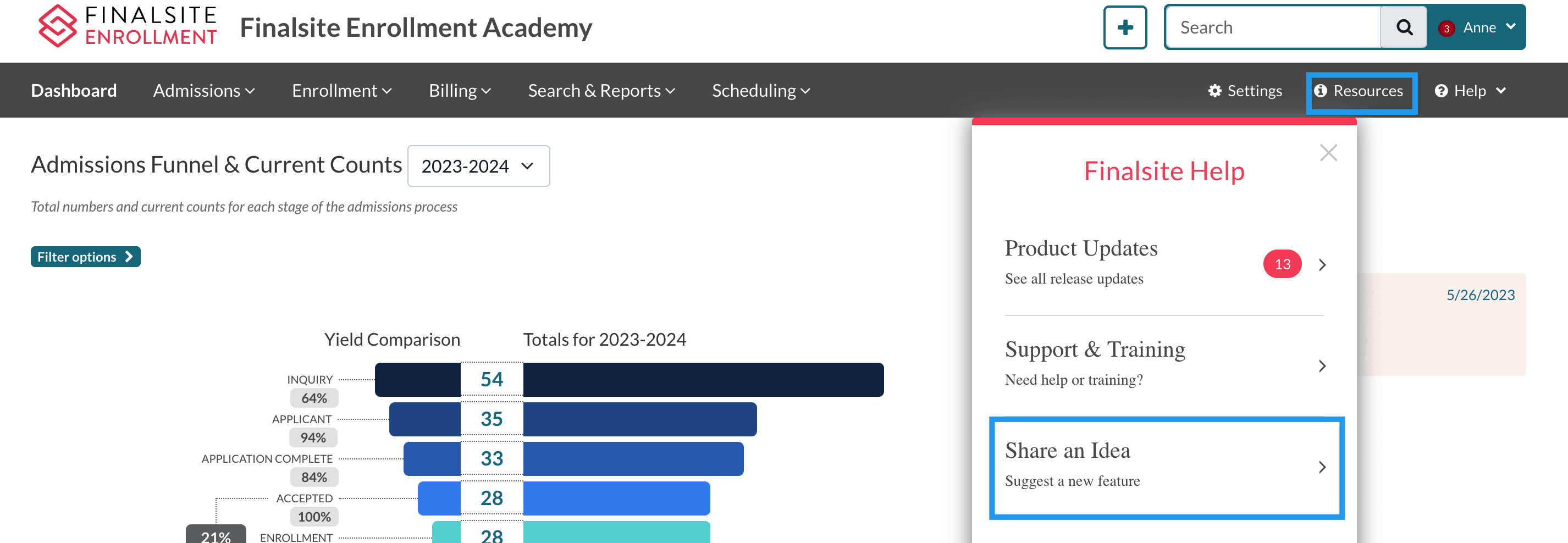This screenshot has width=1568, height=543.
Task: Click the plus add-new icon button
Action: (1124, 27)
